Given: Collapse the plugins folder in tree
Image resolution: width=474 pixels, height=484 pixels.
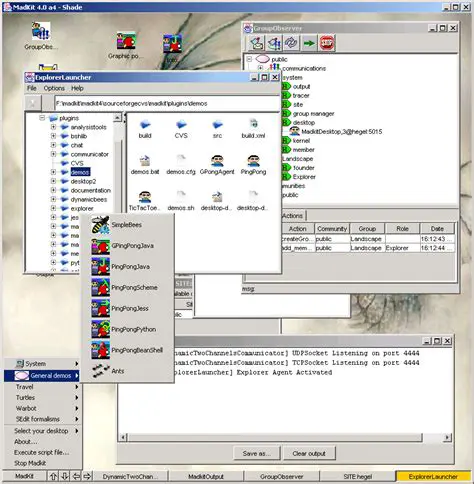Looking at the screenshot, I should pyautogui.click(x=42, y=118).
